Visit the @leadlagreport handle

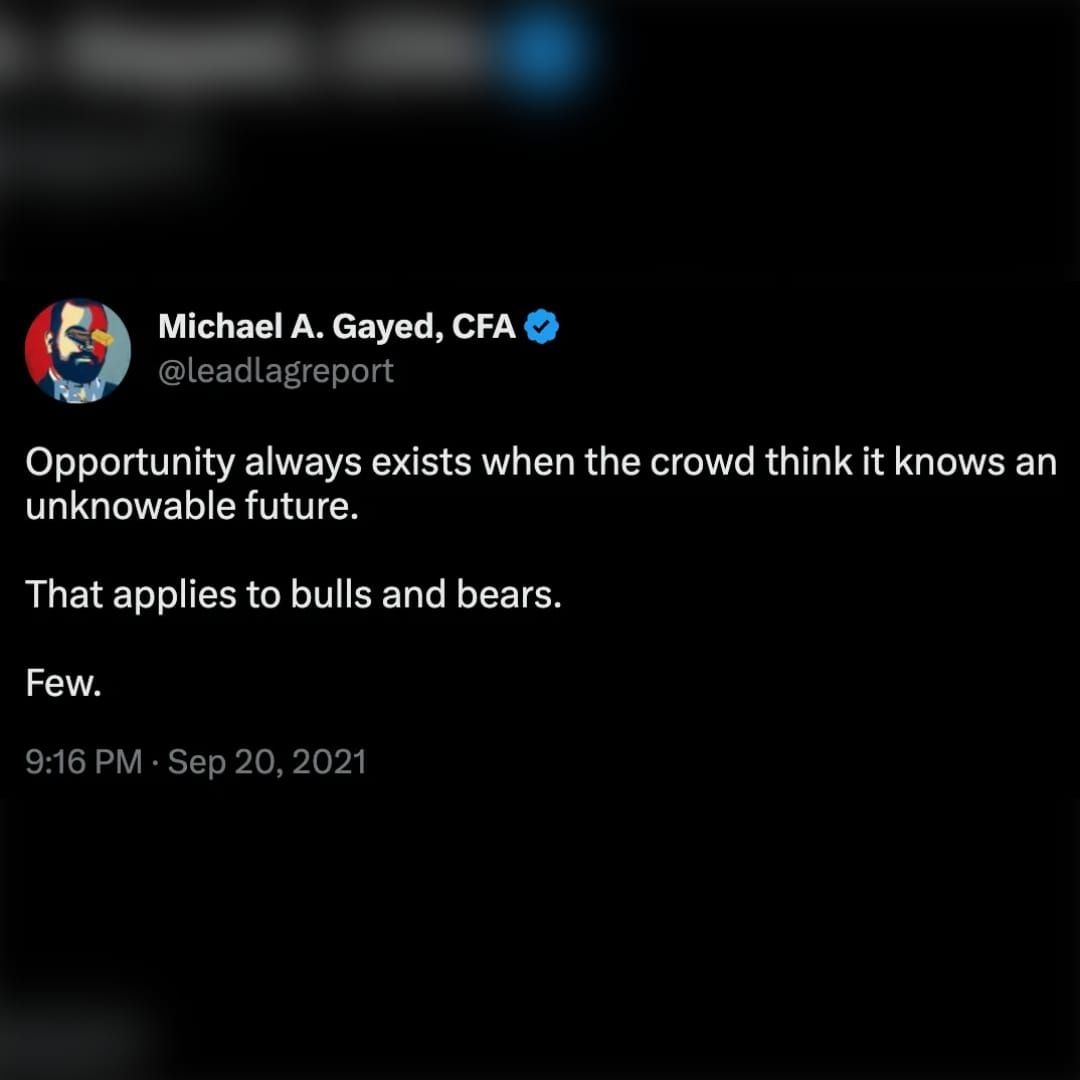pos(276,371)
